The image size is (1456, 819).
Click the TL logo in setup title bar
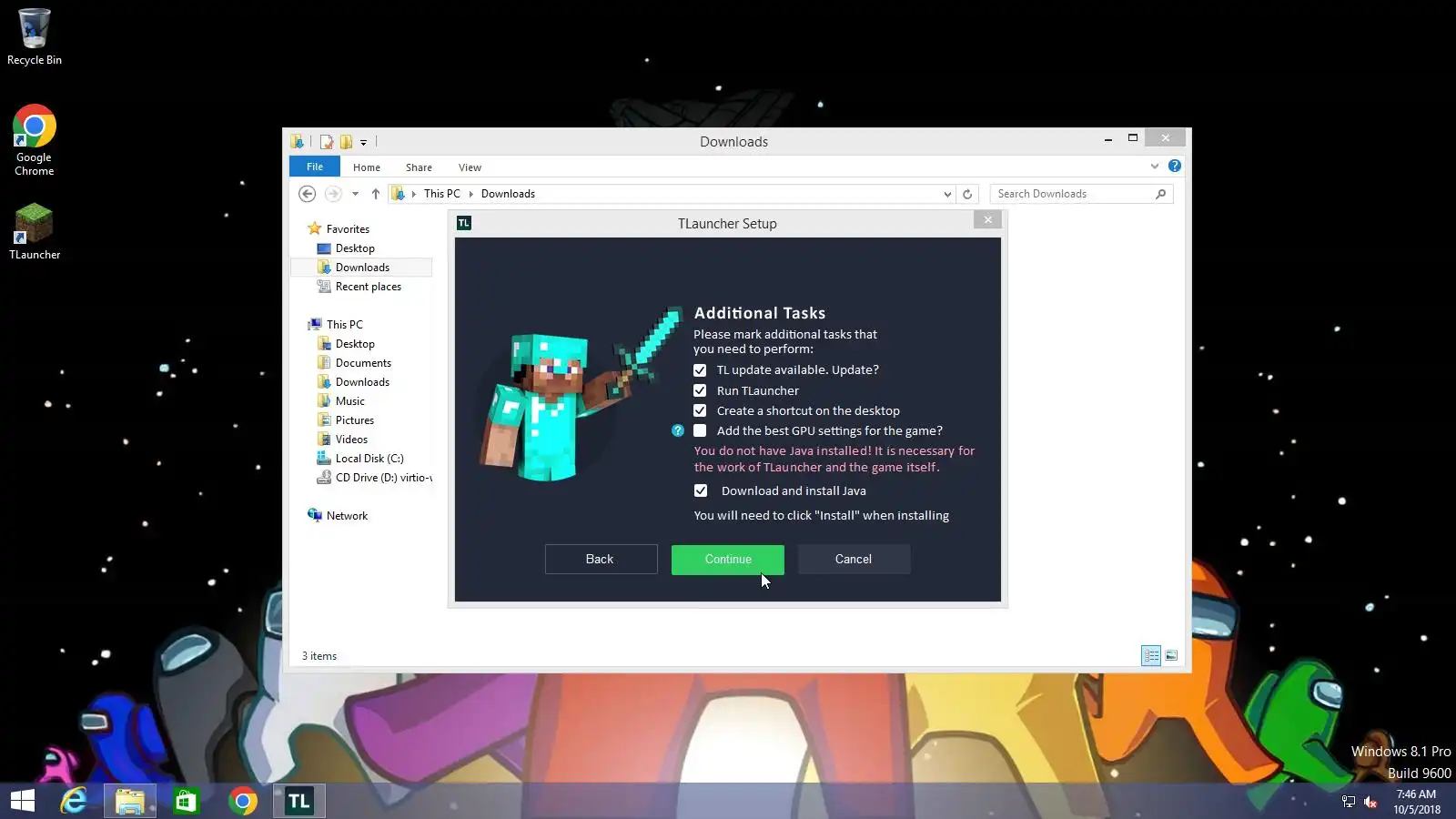pos(464,223)
